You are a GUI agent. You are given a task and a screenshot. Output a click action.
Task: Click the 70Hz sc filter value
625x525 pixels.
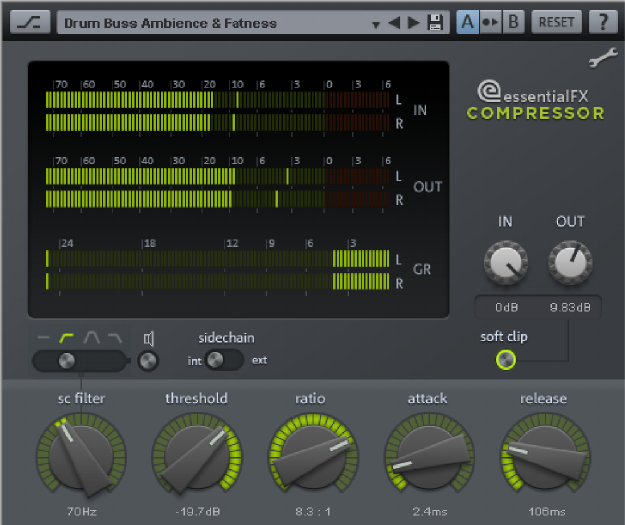82,511
